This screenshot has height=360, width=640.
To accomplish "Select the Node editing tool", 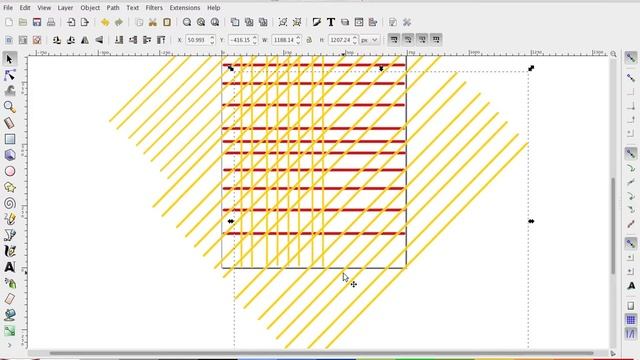I will [x=10, y=75].
